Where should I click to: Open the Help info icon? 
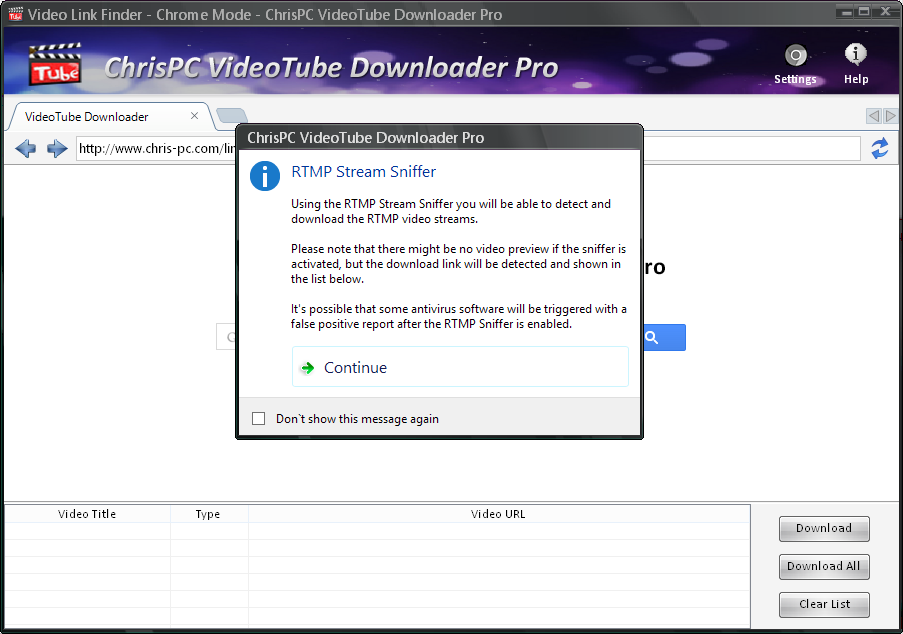[855, 55]
